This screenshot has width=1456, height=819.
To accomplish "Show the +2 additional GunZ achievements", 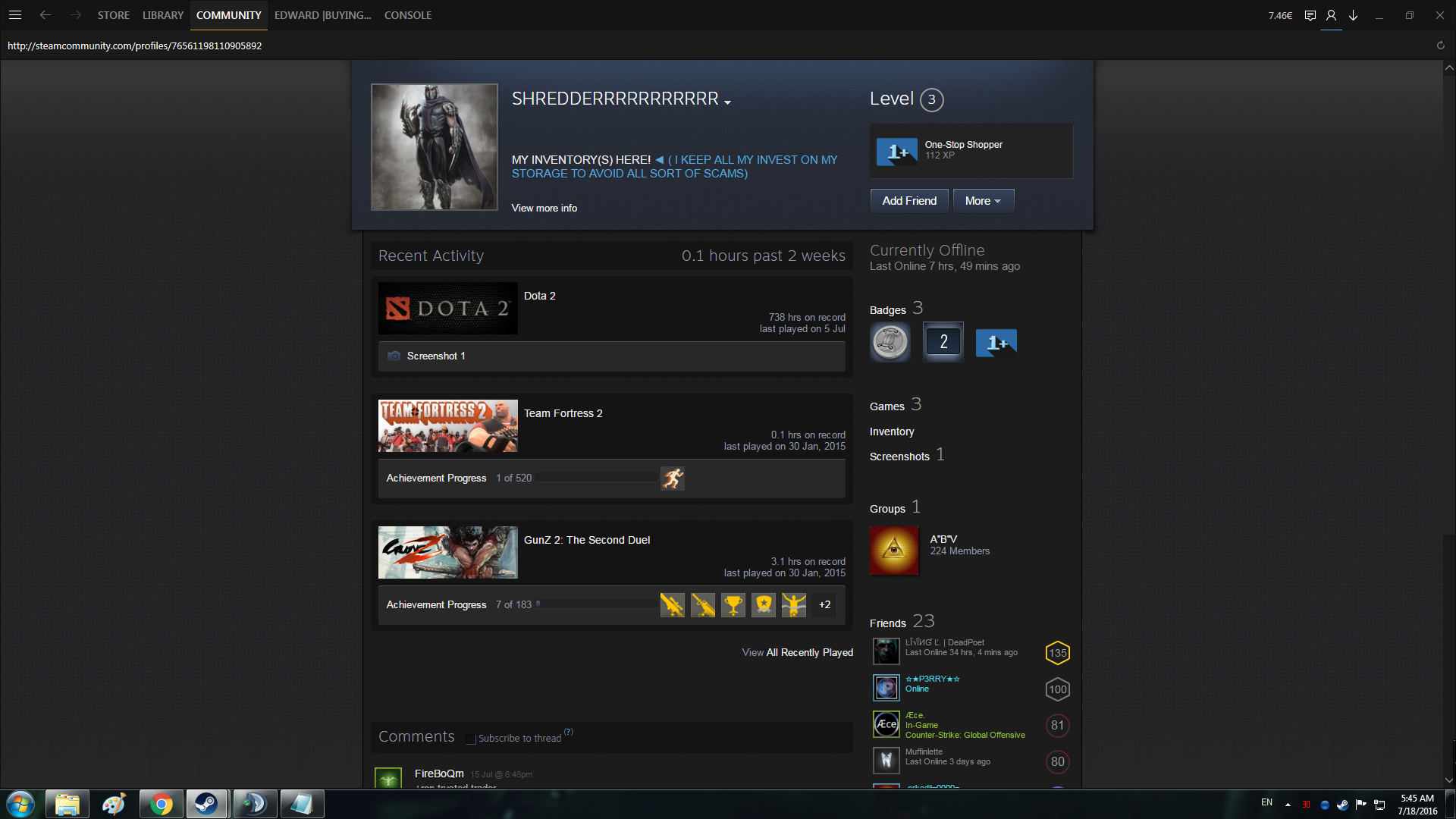I will point(824,605).
